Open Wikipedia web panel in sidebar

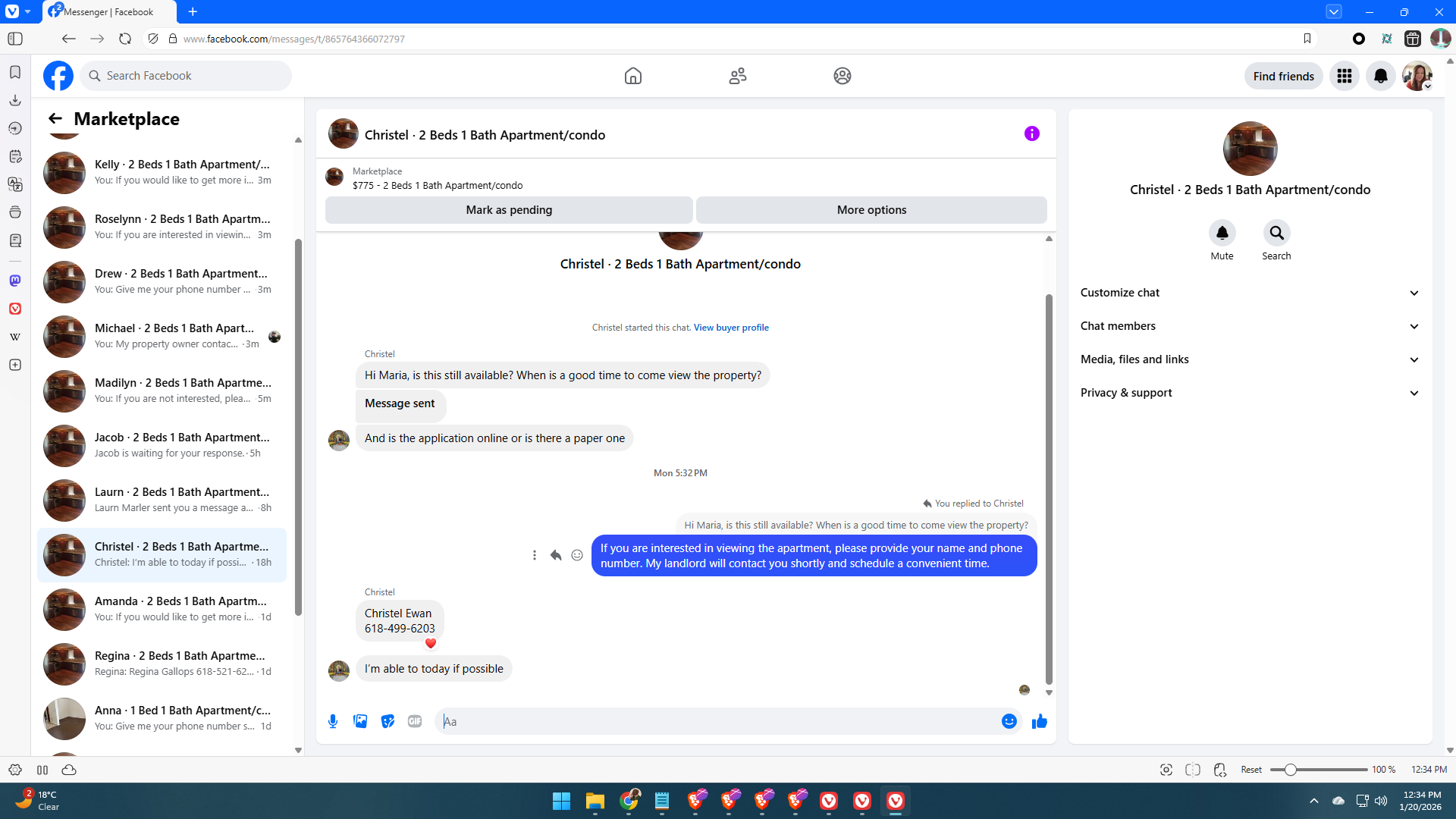tap(15, 337)
